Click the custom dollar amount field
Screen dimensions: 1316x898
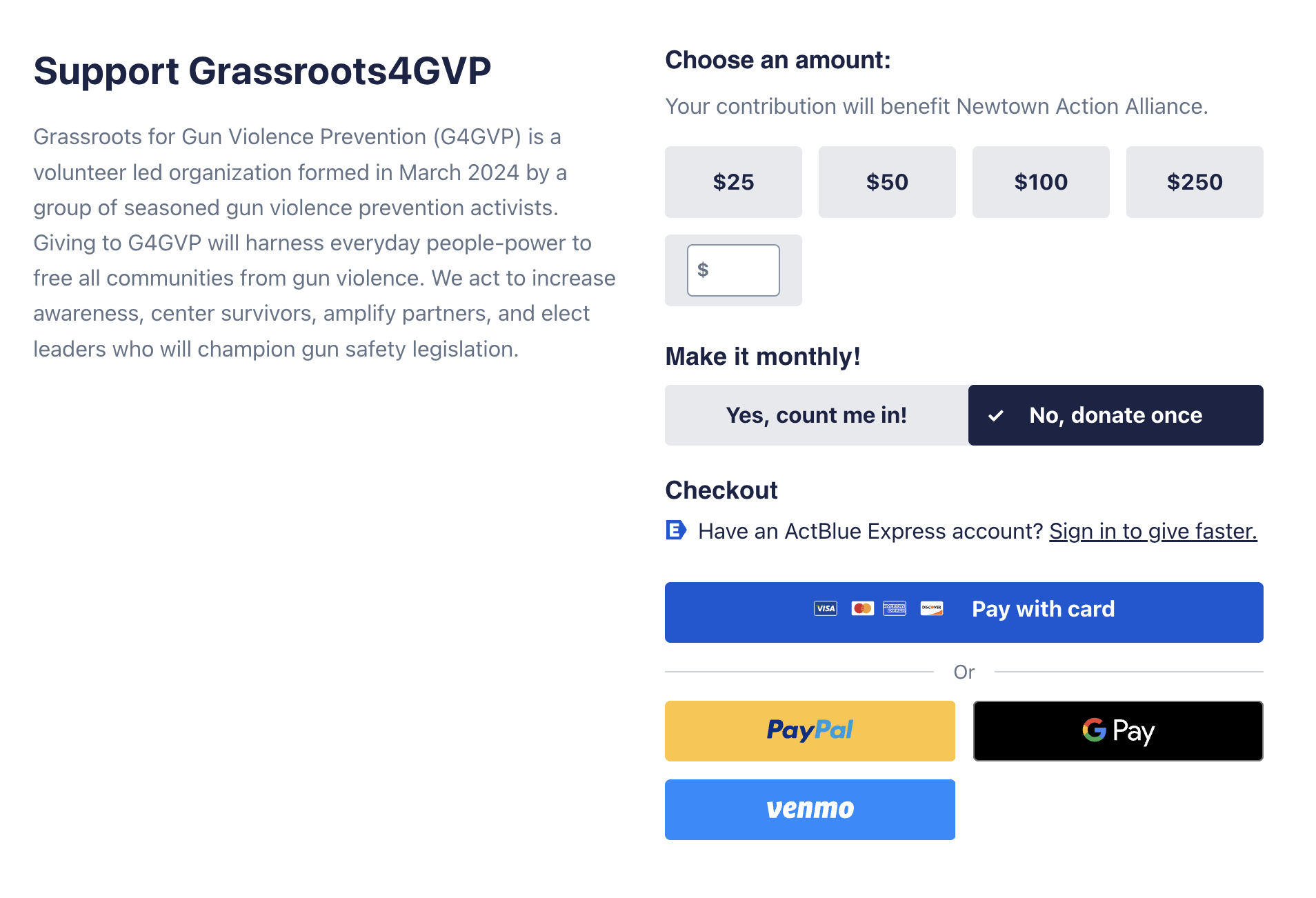[733, 270]
